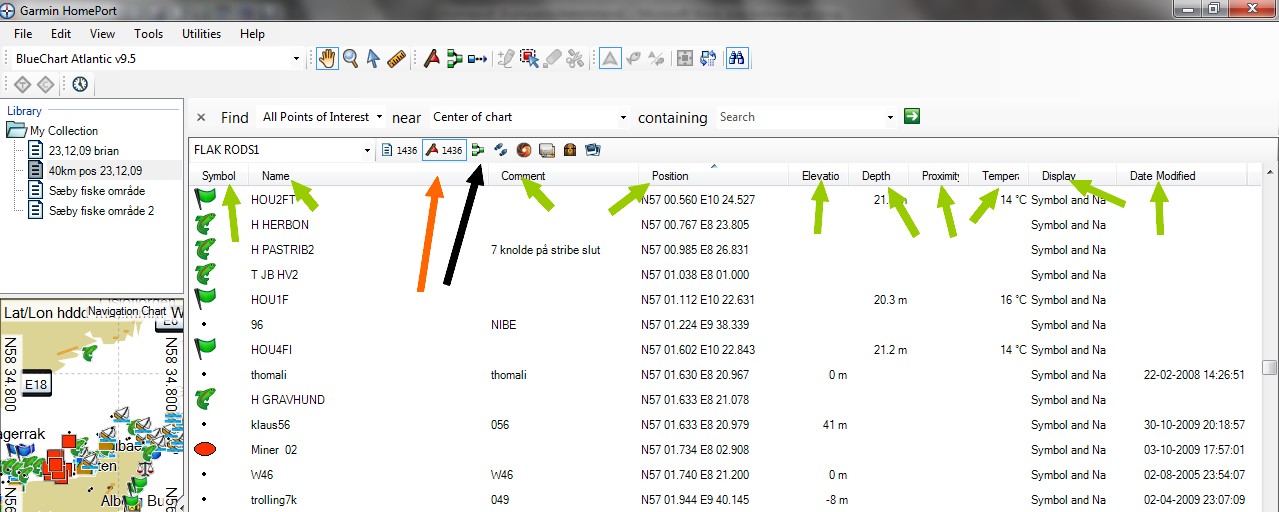This screenshot has width=1279, height=512.
Task: Click the fit-to-view square toolbar icon
Action: pos(685,59)
